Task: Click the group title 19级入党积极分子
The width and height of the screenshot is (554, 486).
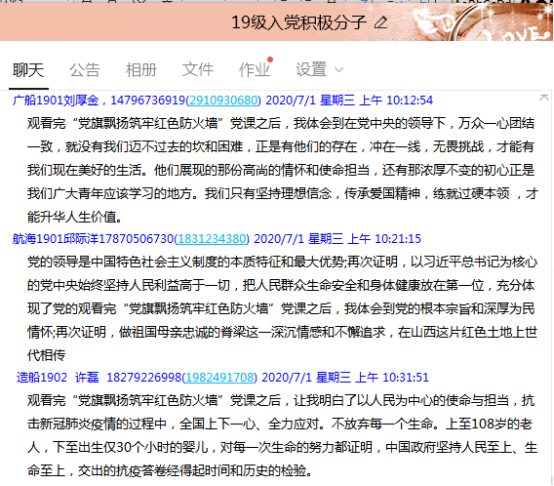Action: 299,23
